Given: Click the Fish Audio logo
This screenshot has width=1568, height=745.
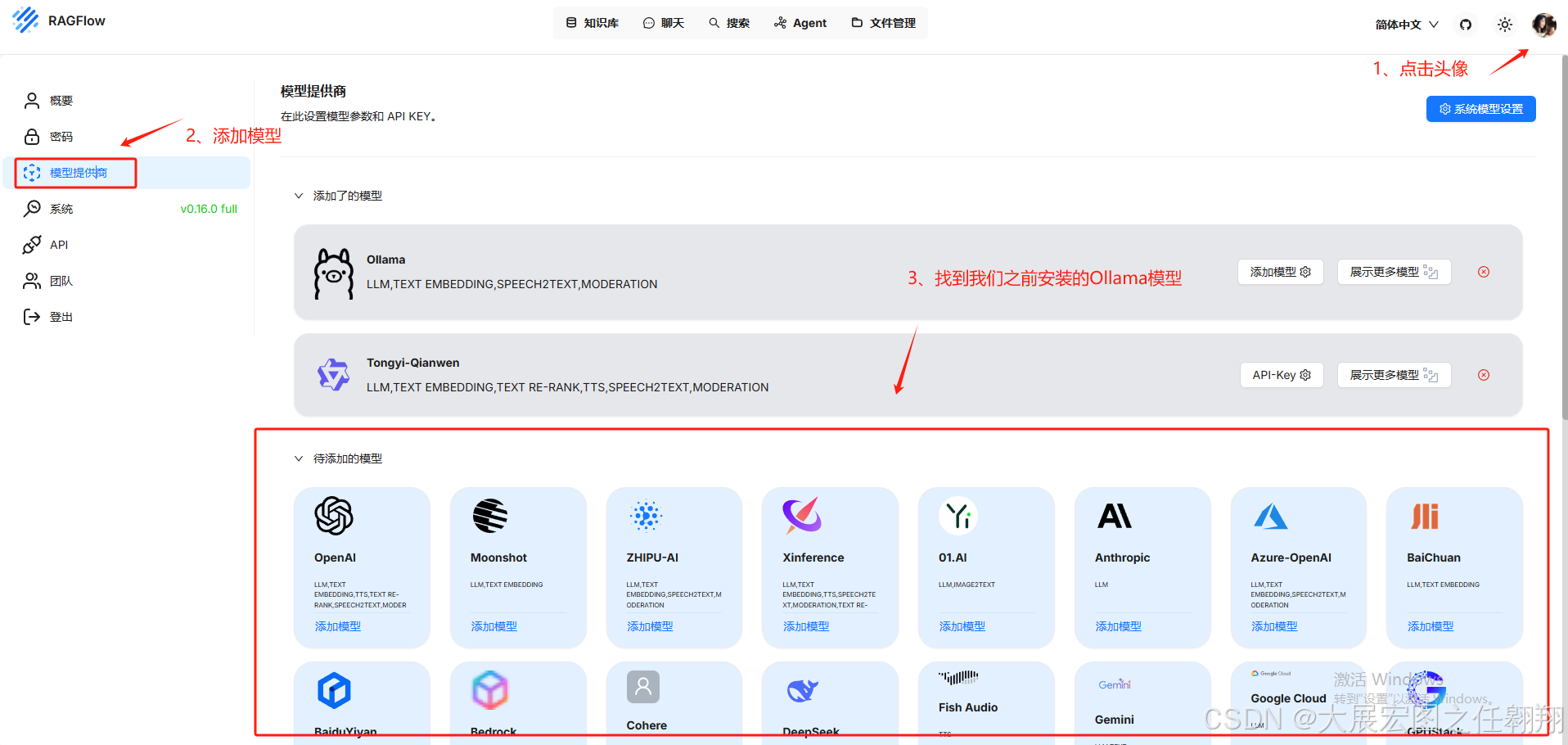Looking at the screenshot, I should (958, 677).
